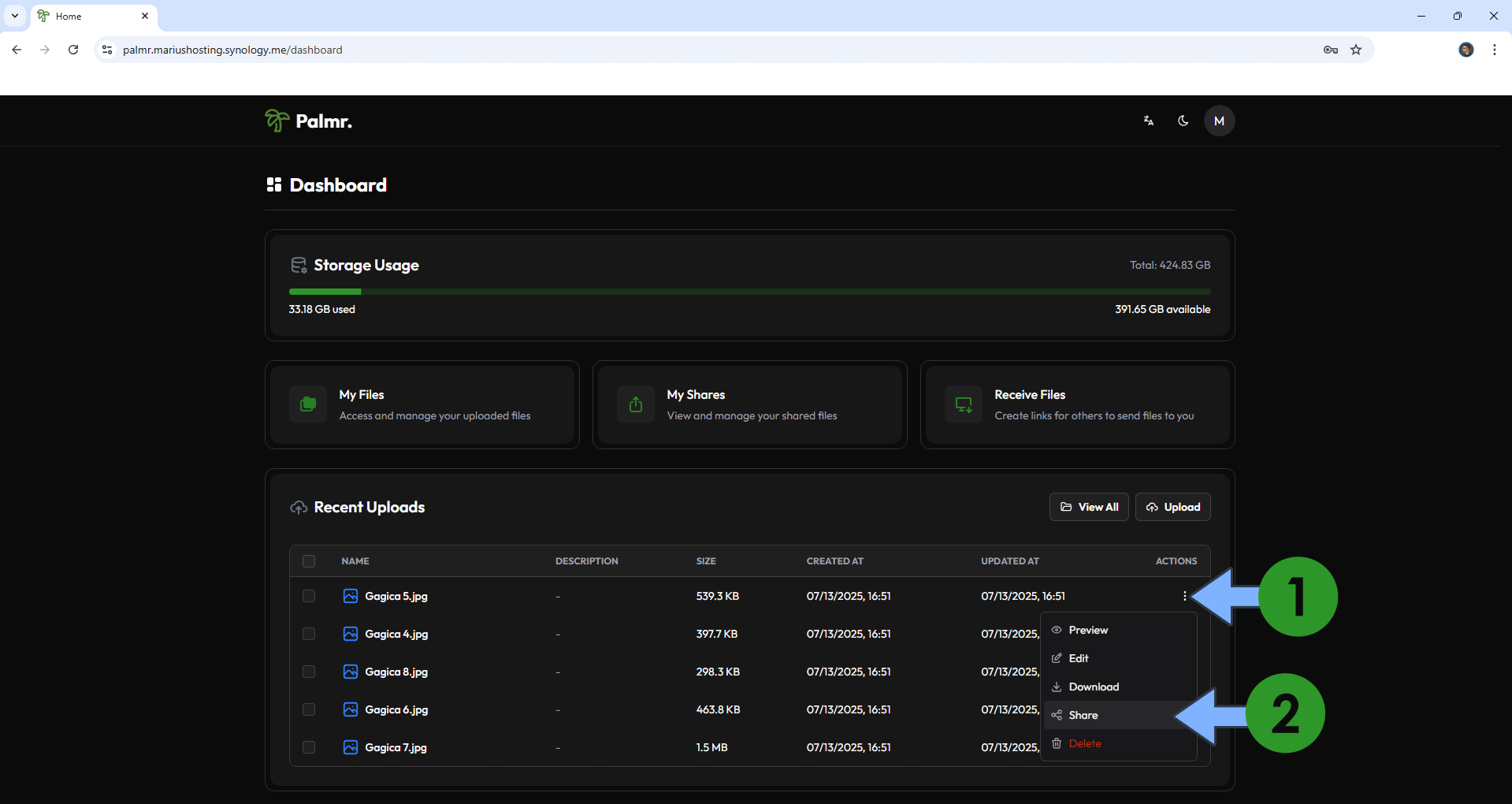1512x804 pixels.
Task: Click the NAME column header
Action: click(355, 561)
